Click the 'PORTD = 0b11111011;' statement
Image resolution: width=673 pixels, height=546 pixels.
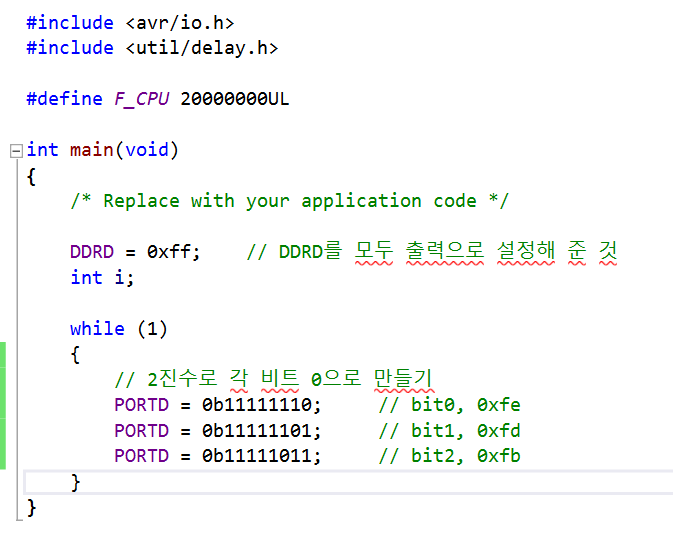point(218,456)
